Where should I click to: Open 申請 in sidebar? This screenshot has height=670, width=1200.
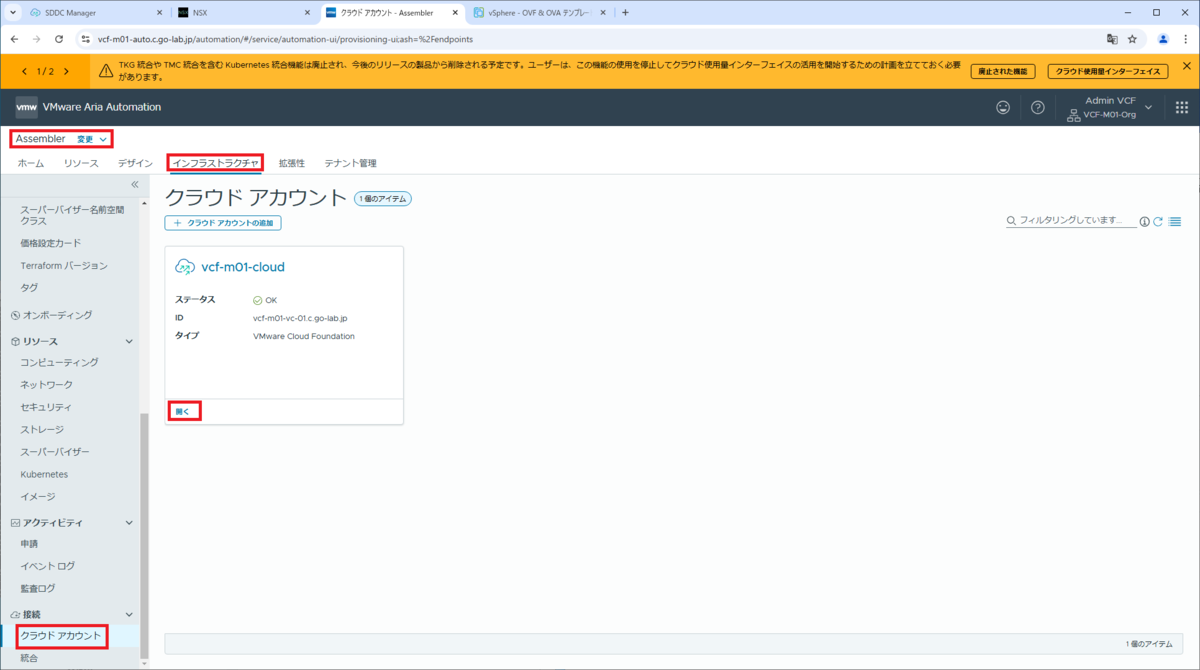[29, 543]
